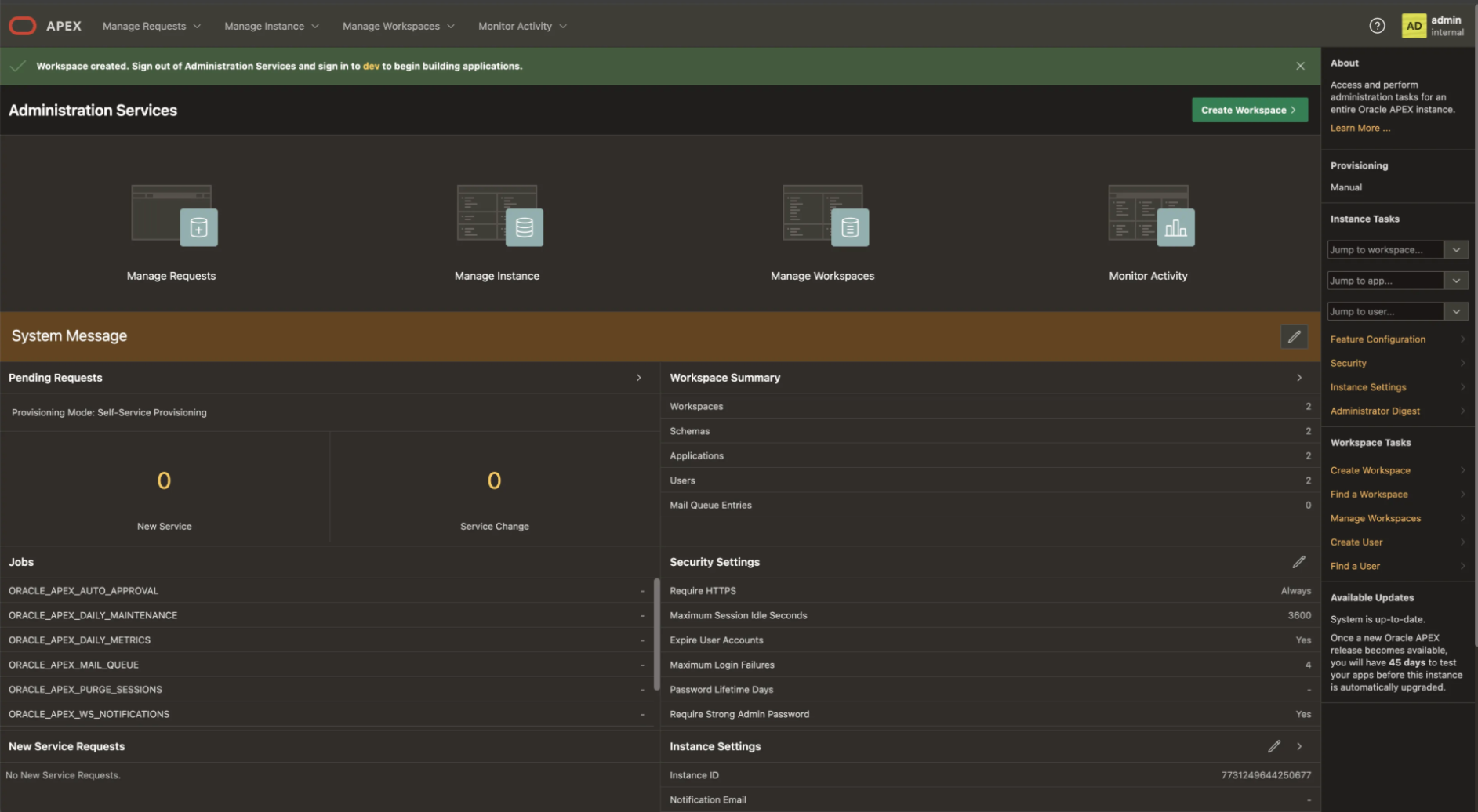Follow the dev workspace link in banner
The height and width of the screenshot is (812, 1478).
point(371,66)
